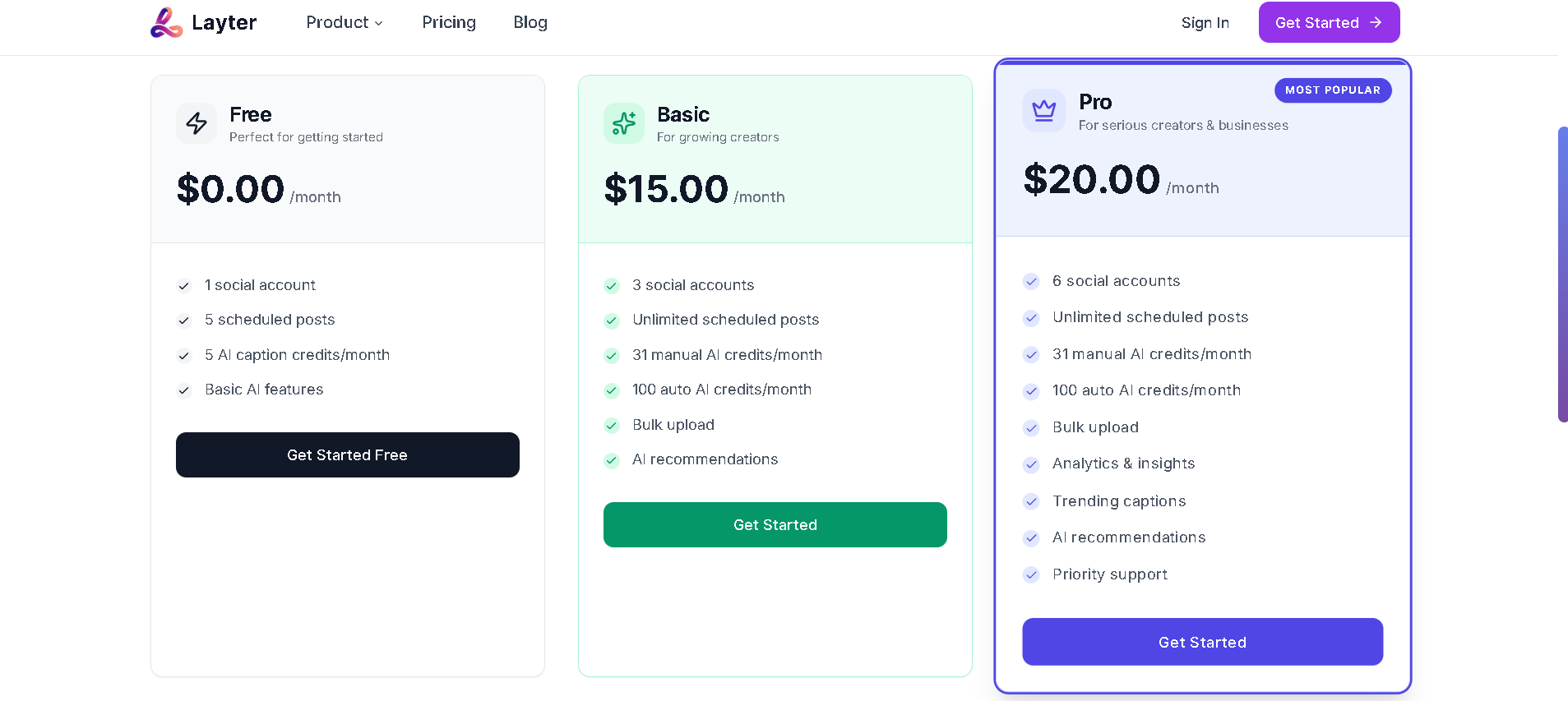Click the checkmark beside 'Bulk upload' in Basic
This screenshot has width=1568, height=701.
click(x=612, y=426)
